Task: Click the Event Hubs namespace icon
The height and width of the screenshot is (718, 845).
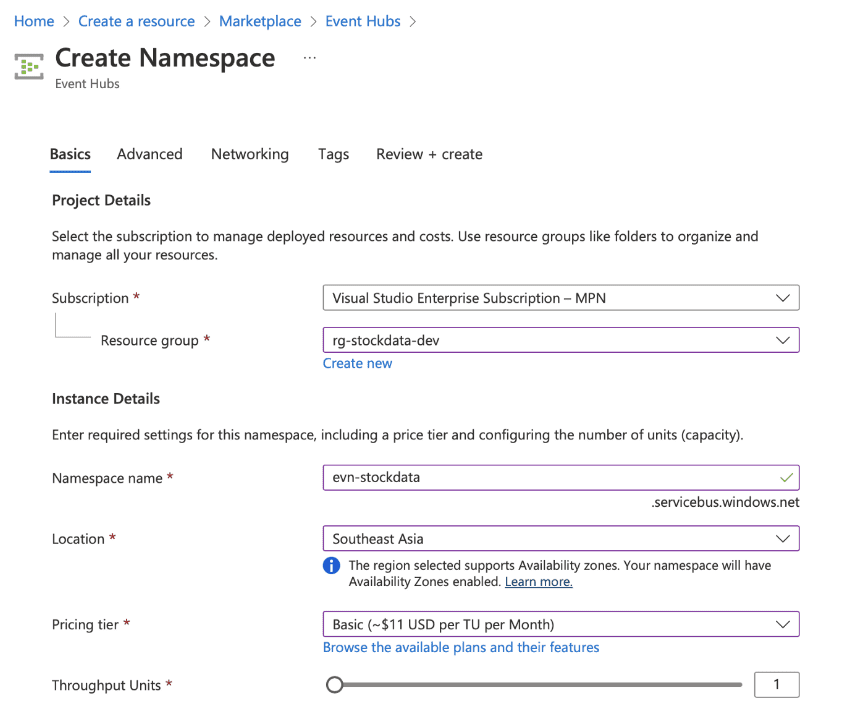Action: [x=29, y=66]
